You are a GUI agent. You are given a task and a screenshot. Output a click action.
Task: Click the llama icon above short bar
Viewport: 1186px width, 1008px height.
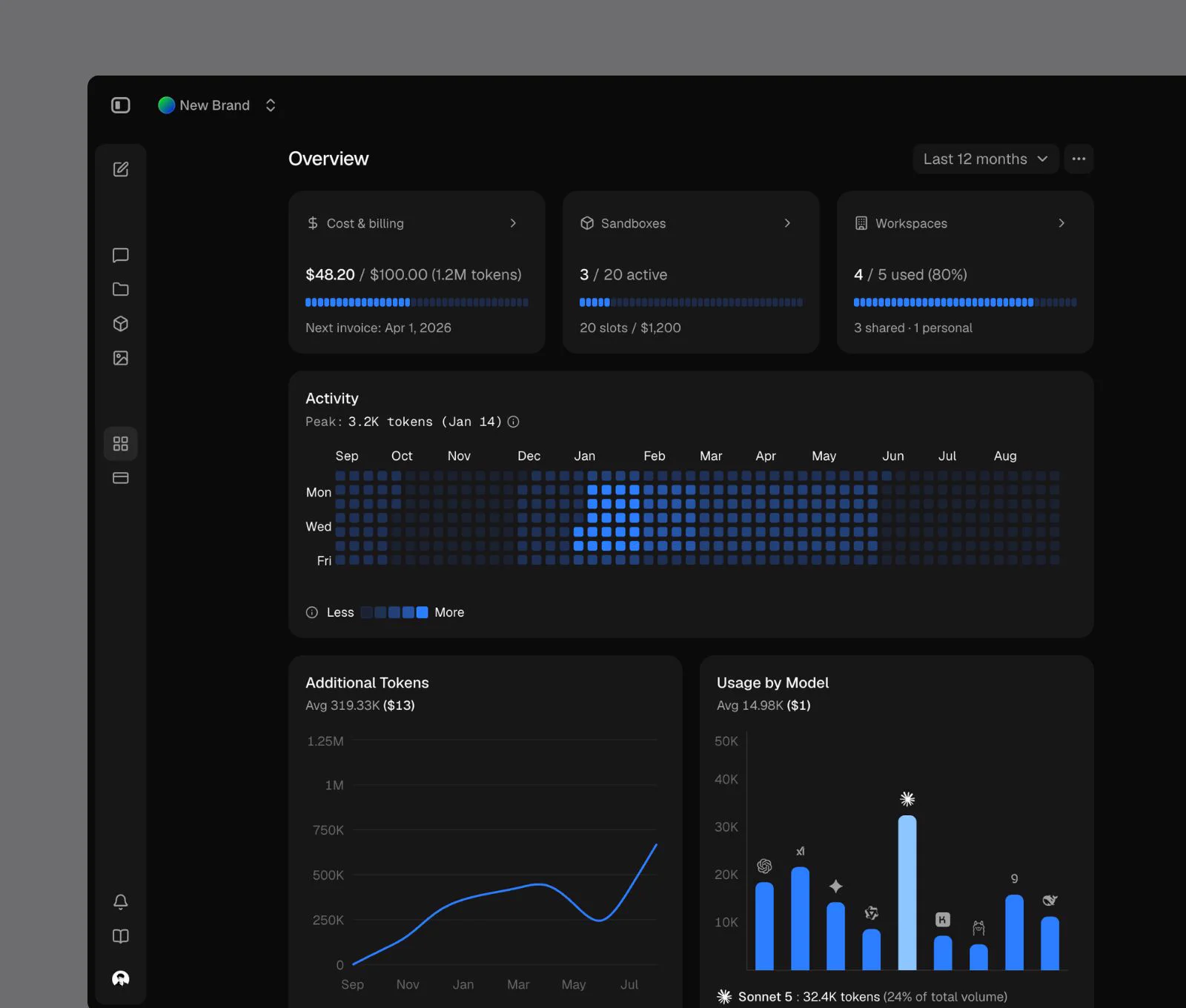978,928
